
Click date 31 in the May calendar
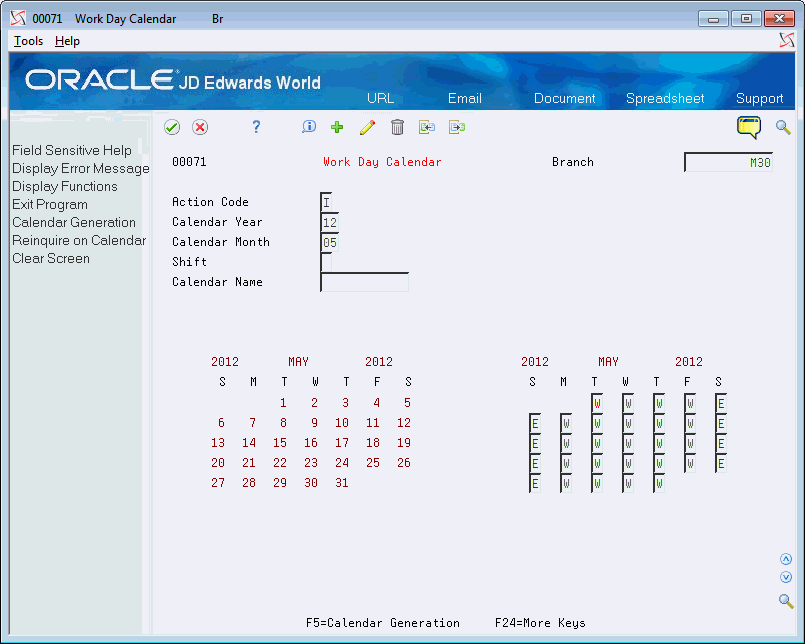point(342,483)
